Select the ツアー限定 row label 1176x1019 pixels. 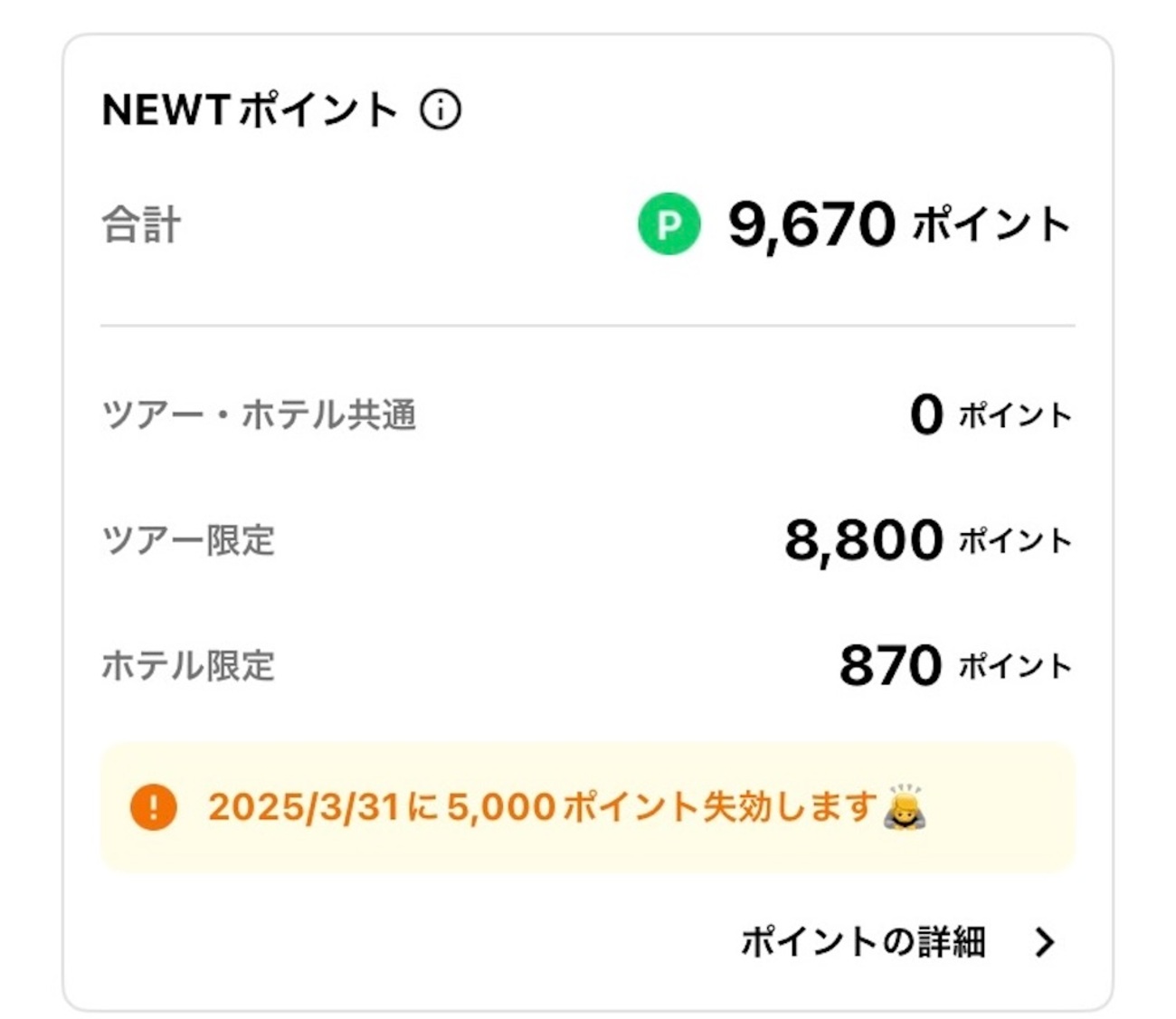click(x=188, y=540)
